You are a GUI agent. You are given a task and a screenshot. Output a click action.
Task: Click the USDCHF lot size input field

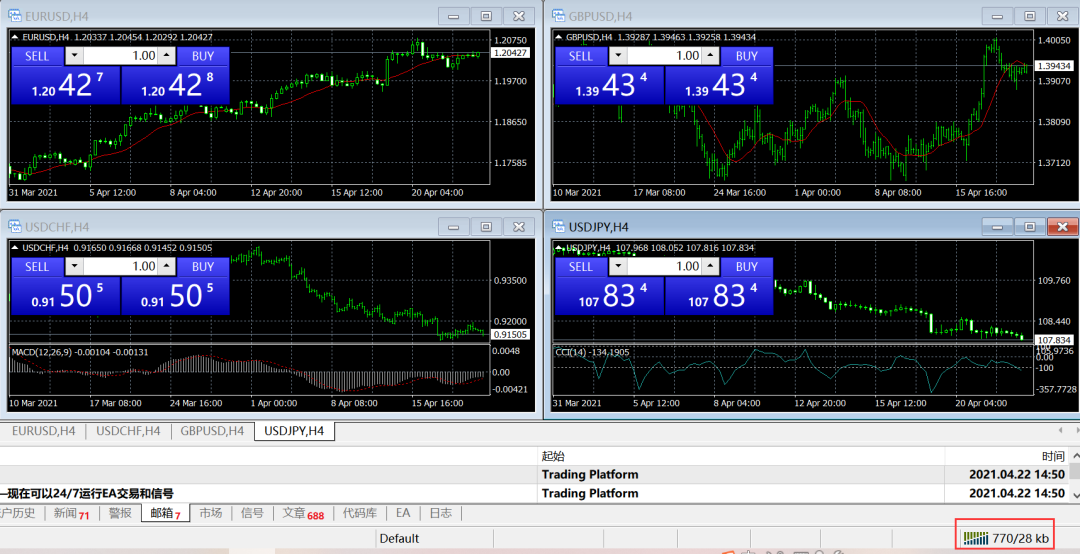point(121,267)
